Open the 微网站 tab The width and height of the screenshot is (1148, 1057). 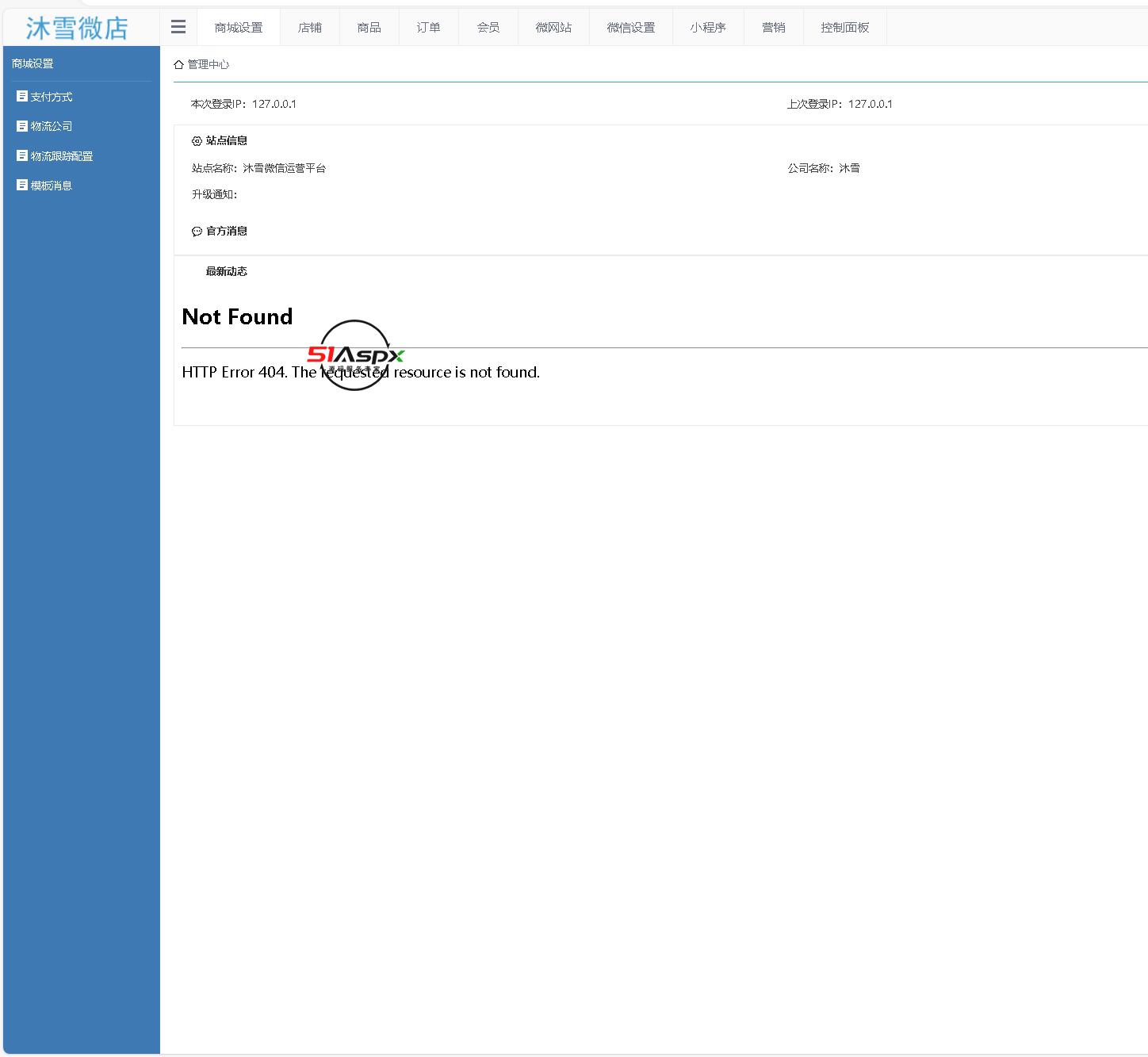[x=553, y=28]
